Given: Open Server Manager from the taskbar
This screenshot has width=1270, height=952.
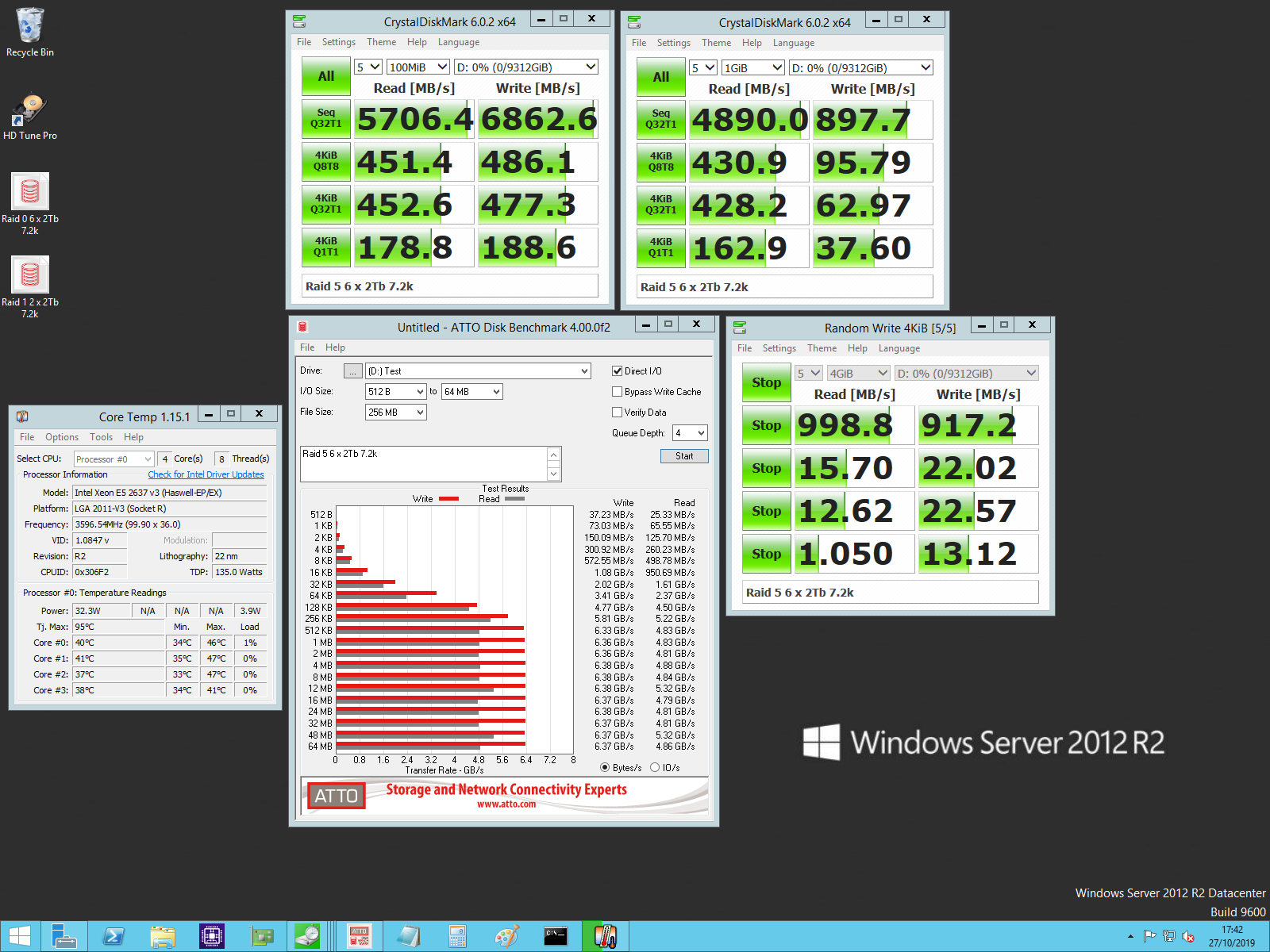Looking at the screenshot, I should (63, 937).
